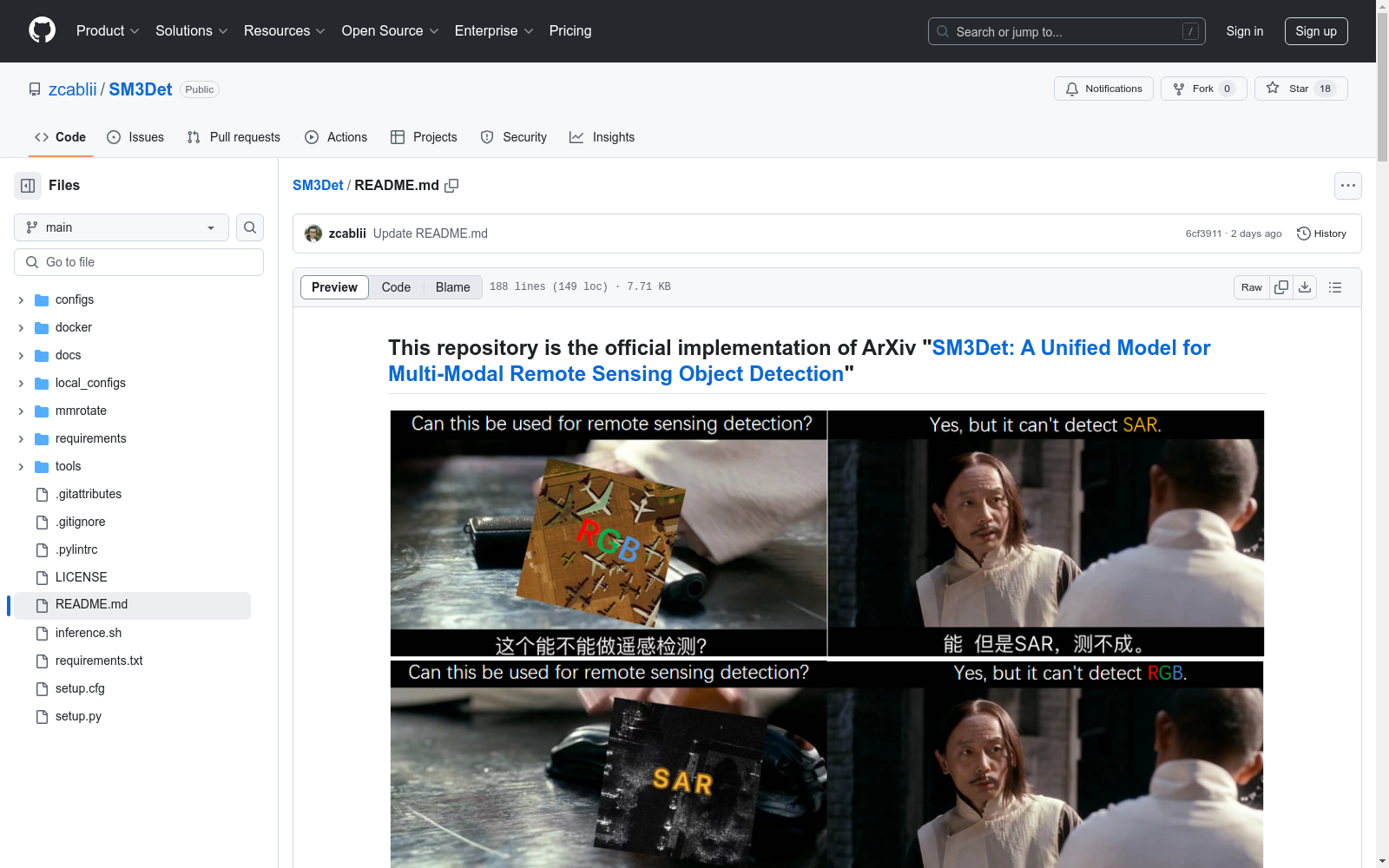
Task: Copy the raw README contents
Action: pyautogui.click(x=1280, y=286)
